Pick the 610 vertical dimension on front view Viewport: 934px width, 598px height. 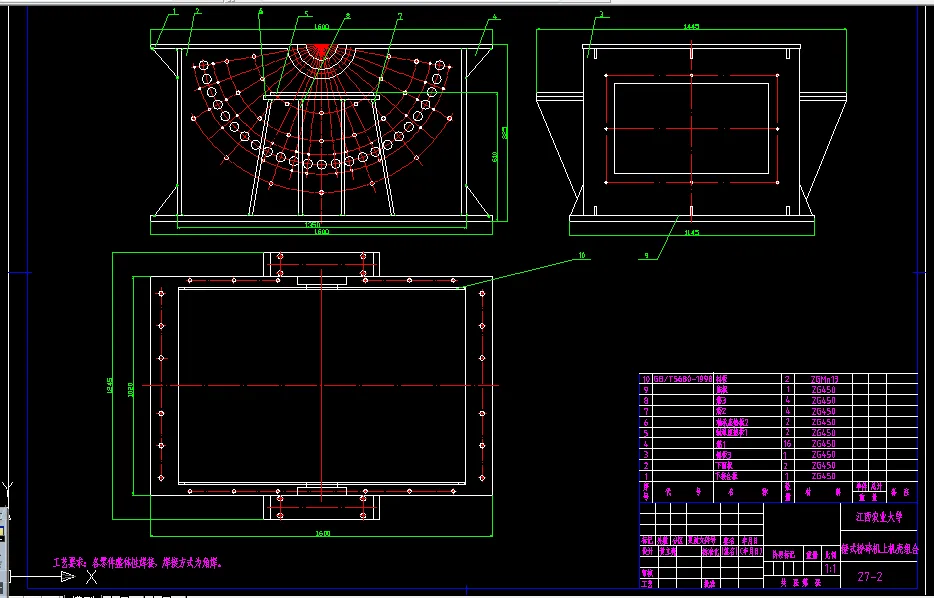(x=495, y=157)
